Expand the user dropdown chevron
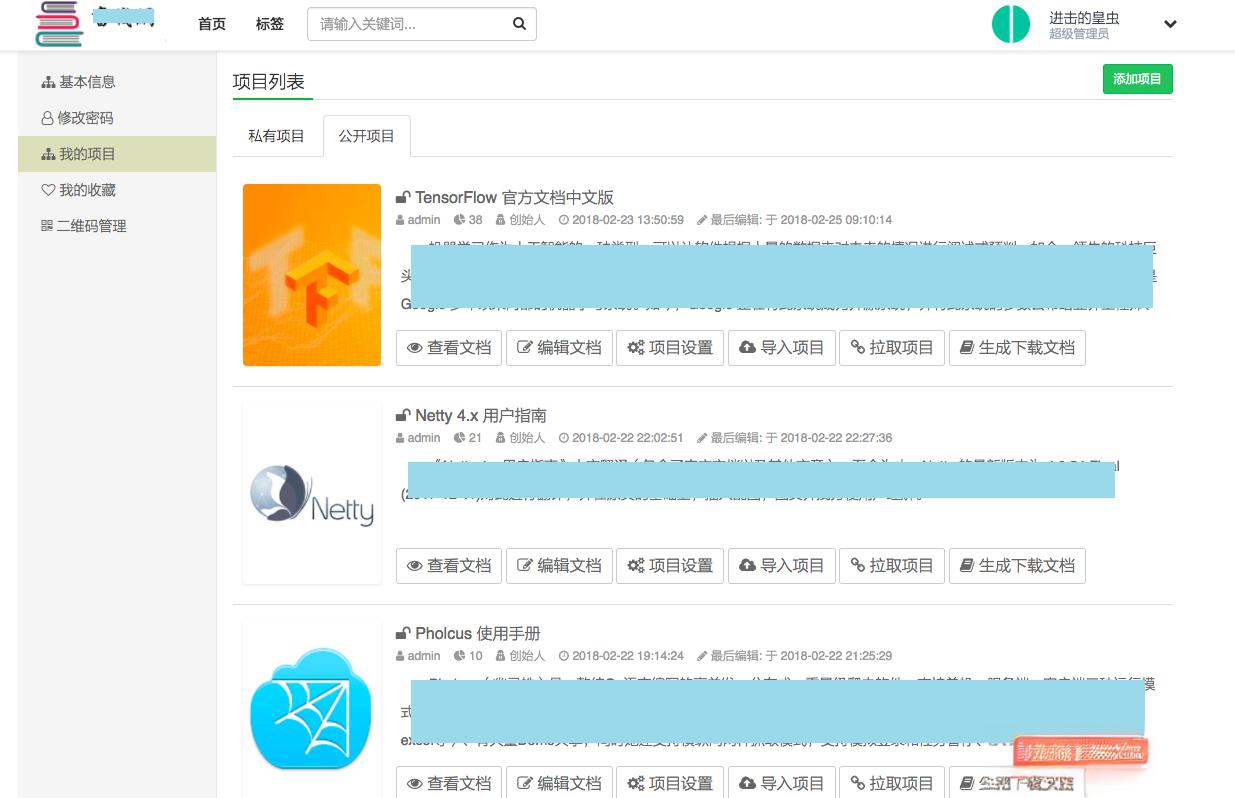The height and width of the screenshot is (798, 1235). pyautogui.click(x=1170, y=24)
